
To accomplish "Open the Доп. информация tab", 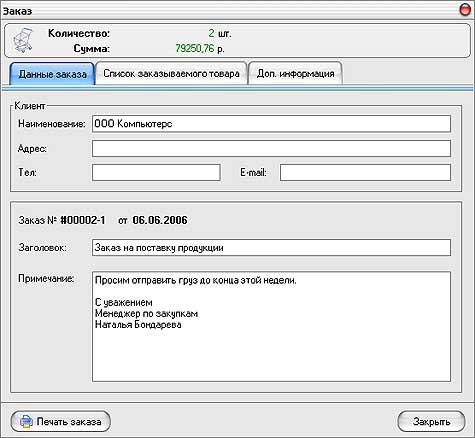I will (295, 73).
